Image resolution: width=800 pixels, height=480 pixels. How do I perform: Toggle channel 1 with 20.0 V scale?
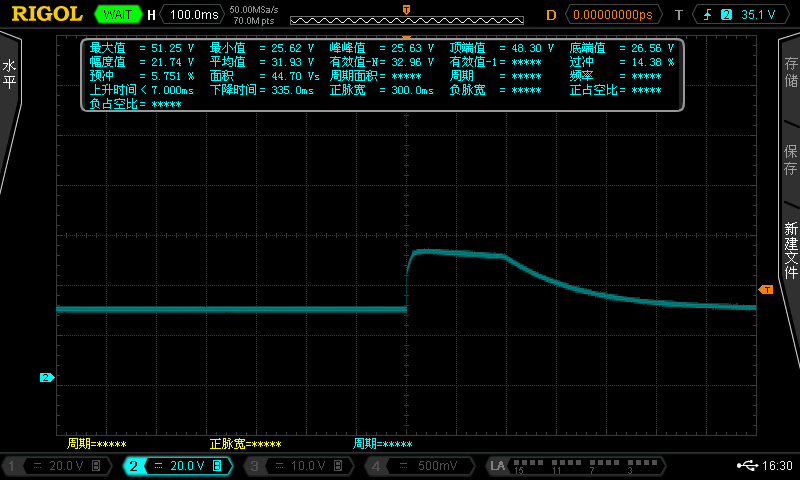pyautogui.click(x=60, y=466)
